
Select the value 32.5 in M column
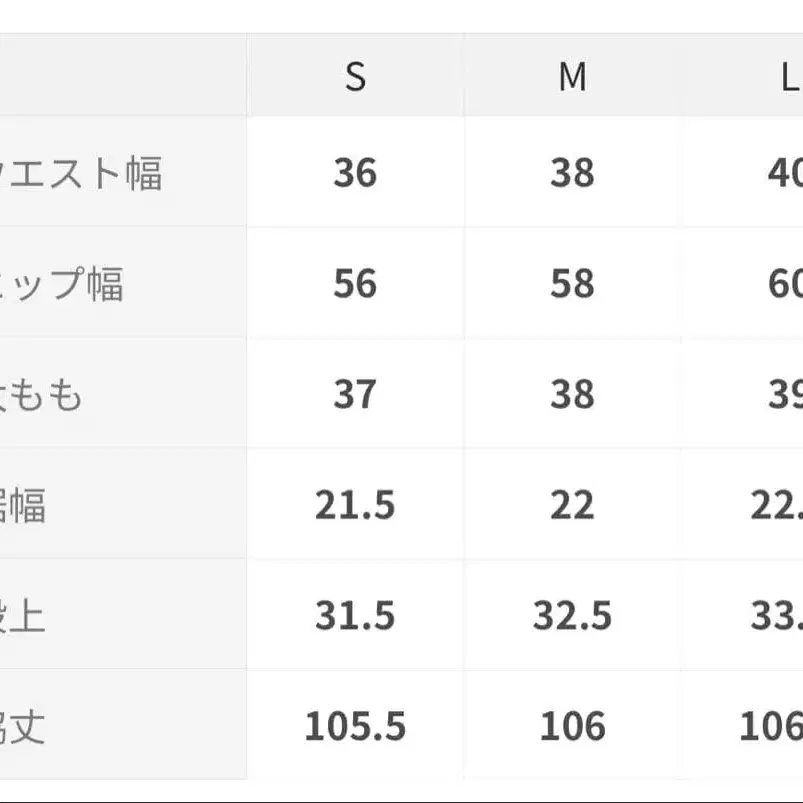[x=572, y=615]
